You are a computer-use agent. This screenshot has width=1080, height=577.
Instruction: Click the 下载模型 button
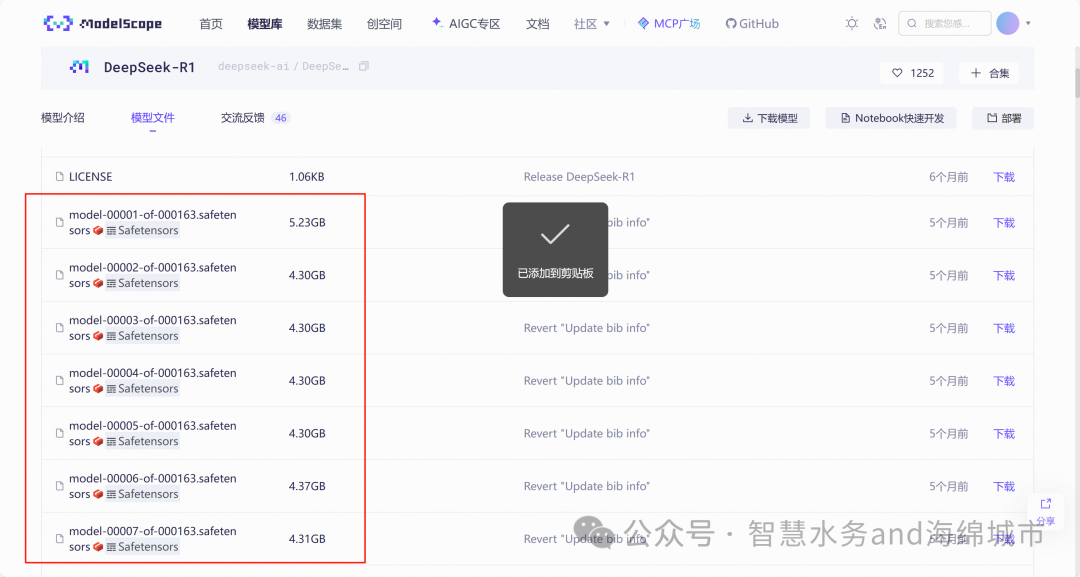769,118
